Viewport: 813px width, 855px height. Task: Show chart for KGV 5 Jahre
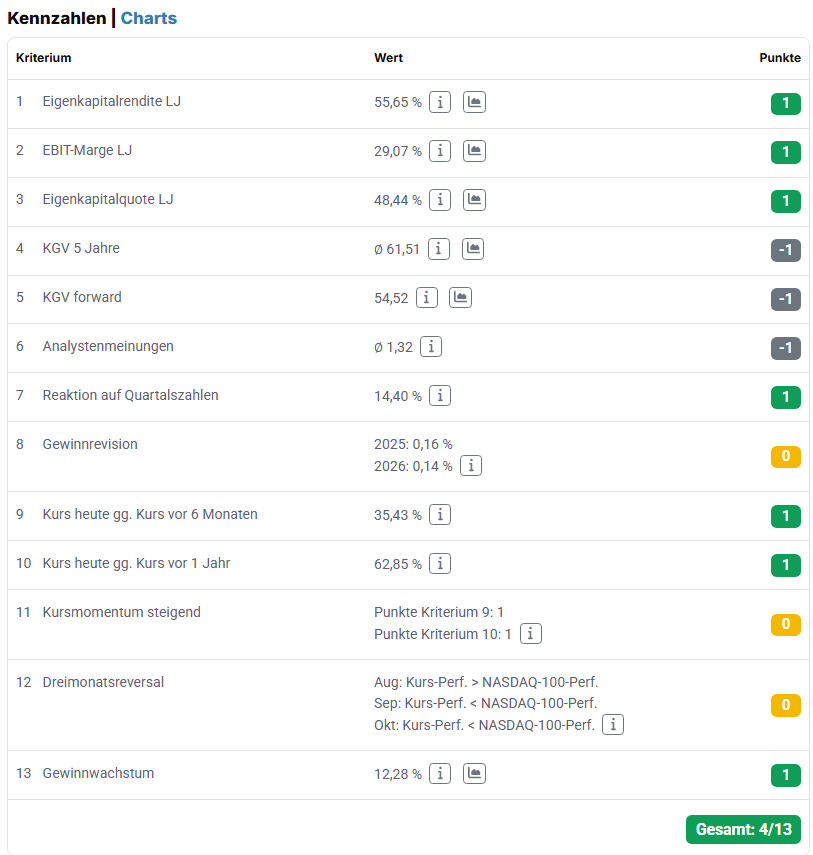(x=473, y=249)
